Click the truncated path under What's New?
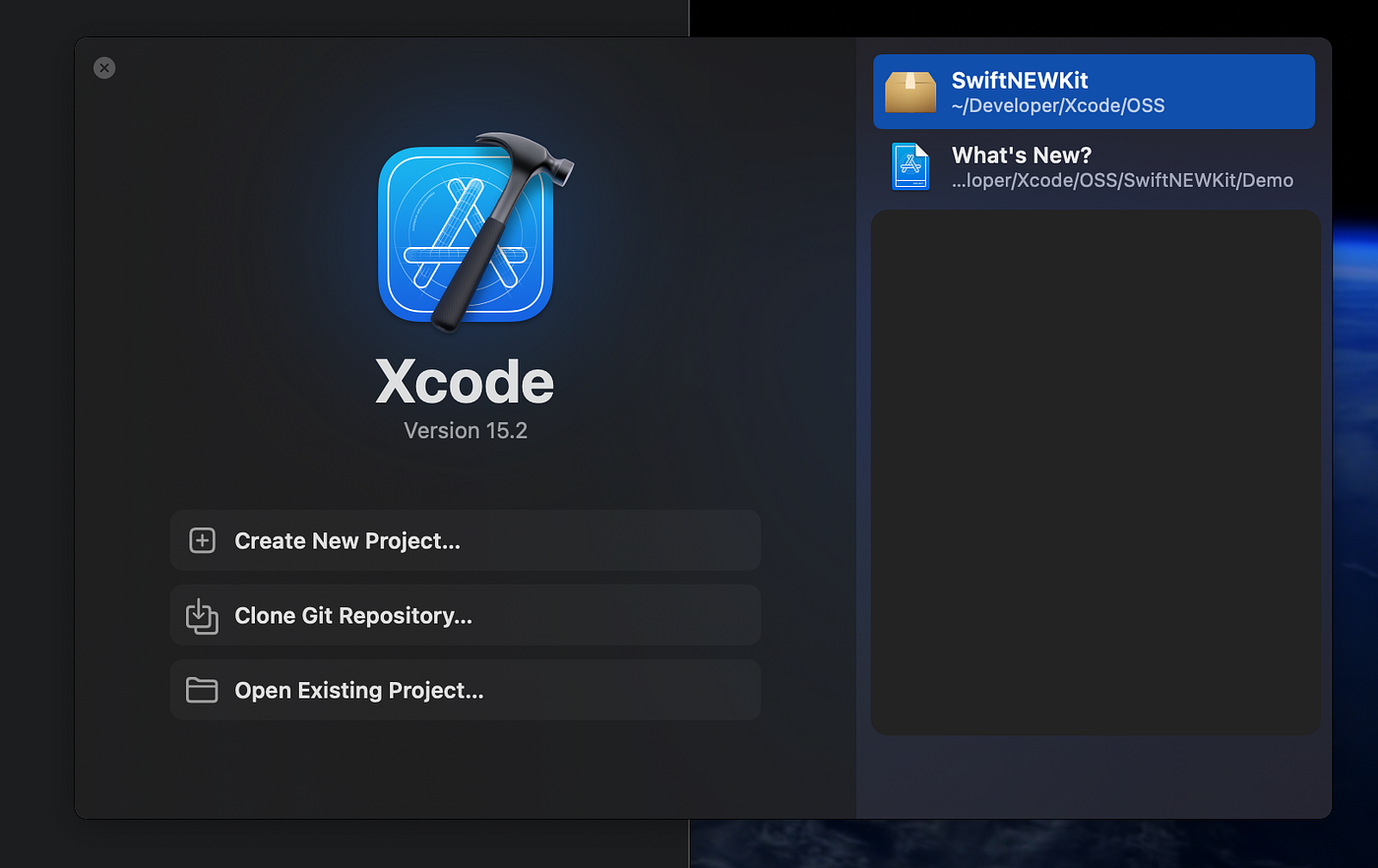The width and height of the screenshot is (1378, 868). (1122, 180)
